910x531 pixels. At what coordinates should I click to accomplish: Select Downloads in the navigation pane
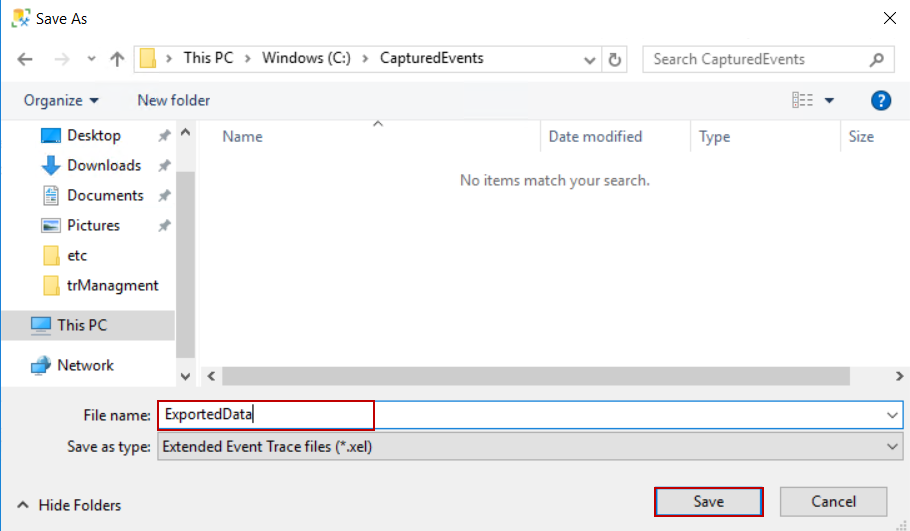point(104,165)
